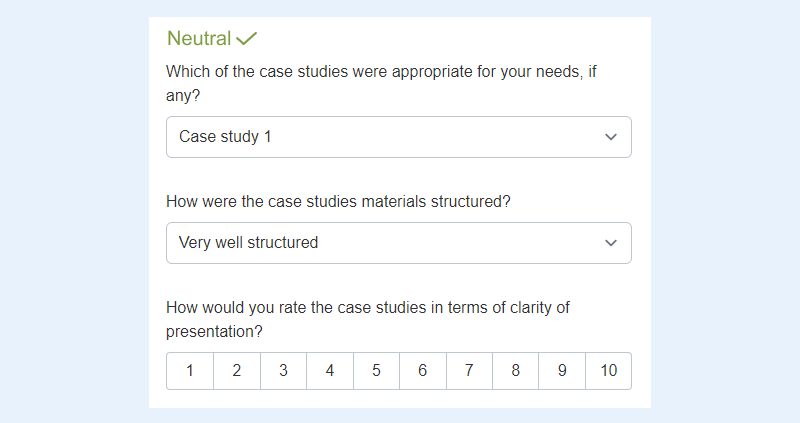Select rating 3 for clarity of presentation
The width and height of the screenshot is (800, 423).
283,371
